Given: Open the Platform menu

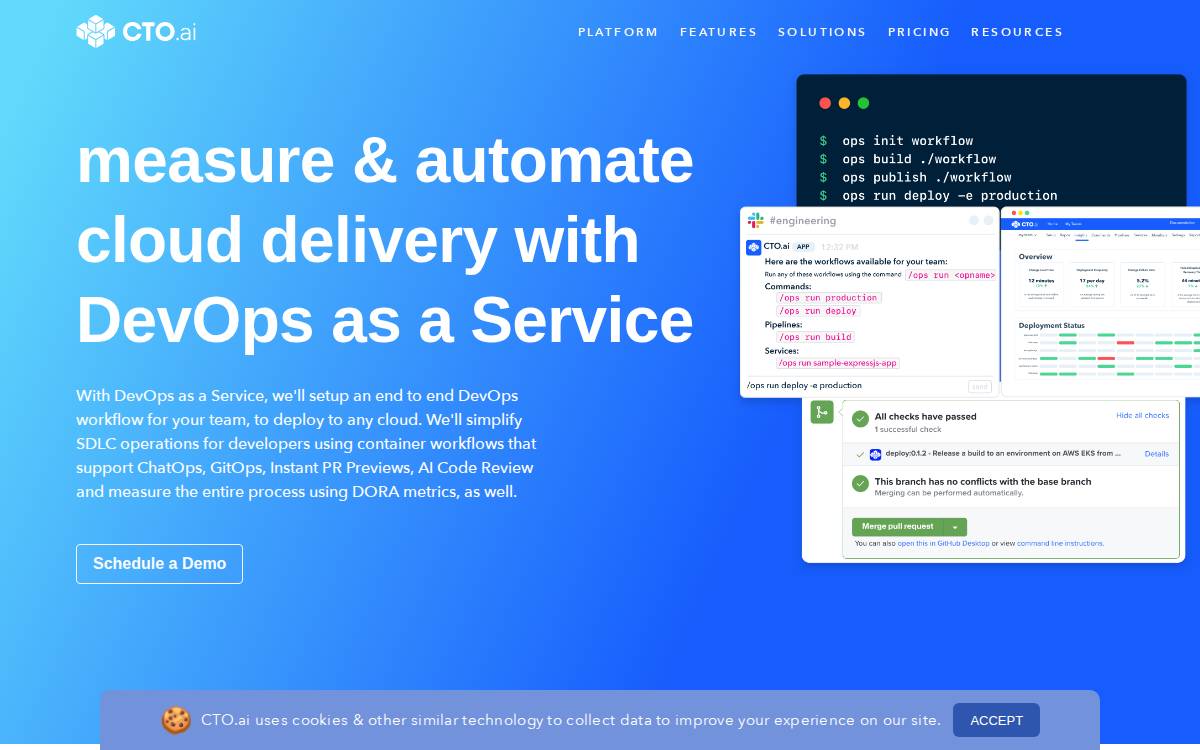Looking at the screenshot, I should [618, 32].
